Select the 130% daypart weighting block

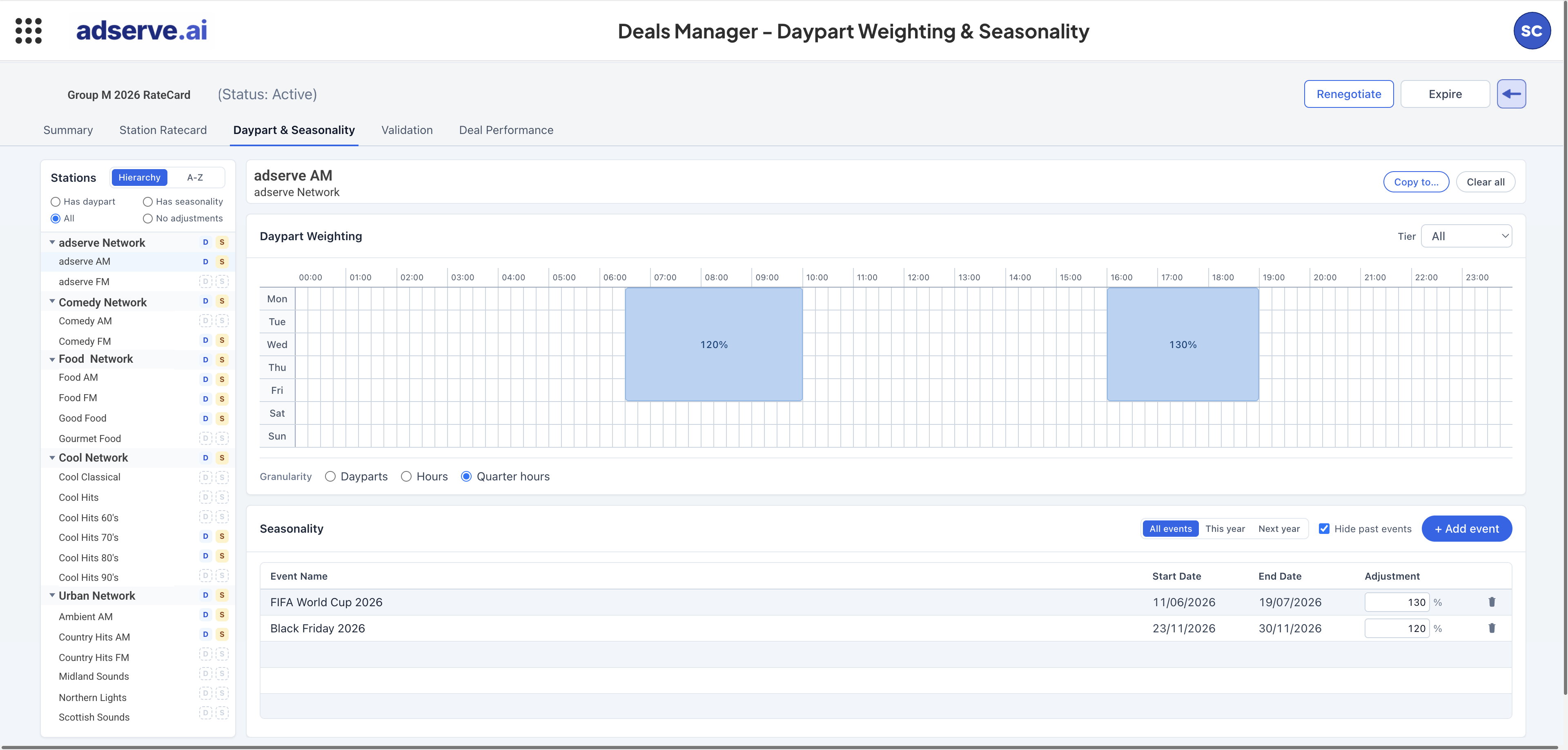[x=1183, y=344]
